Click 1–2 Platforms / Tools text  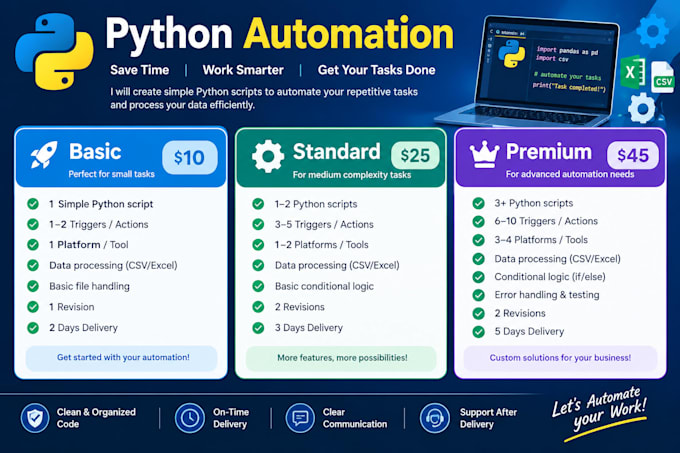point(321,245)
